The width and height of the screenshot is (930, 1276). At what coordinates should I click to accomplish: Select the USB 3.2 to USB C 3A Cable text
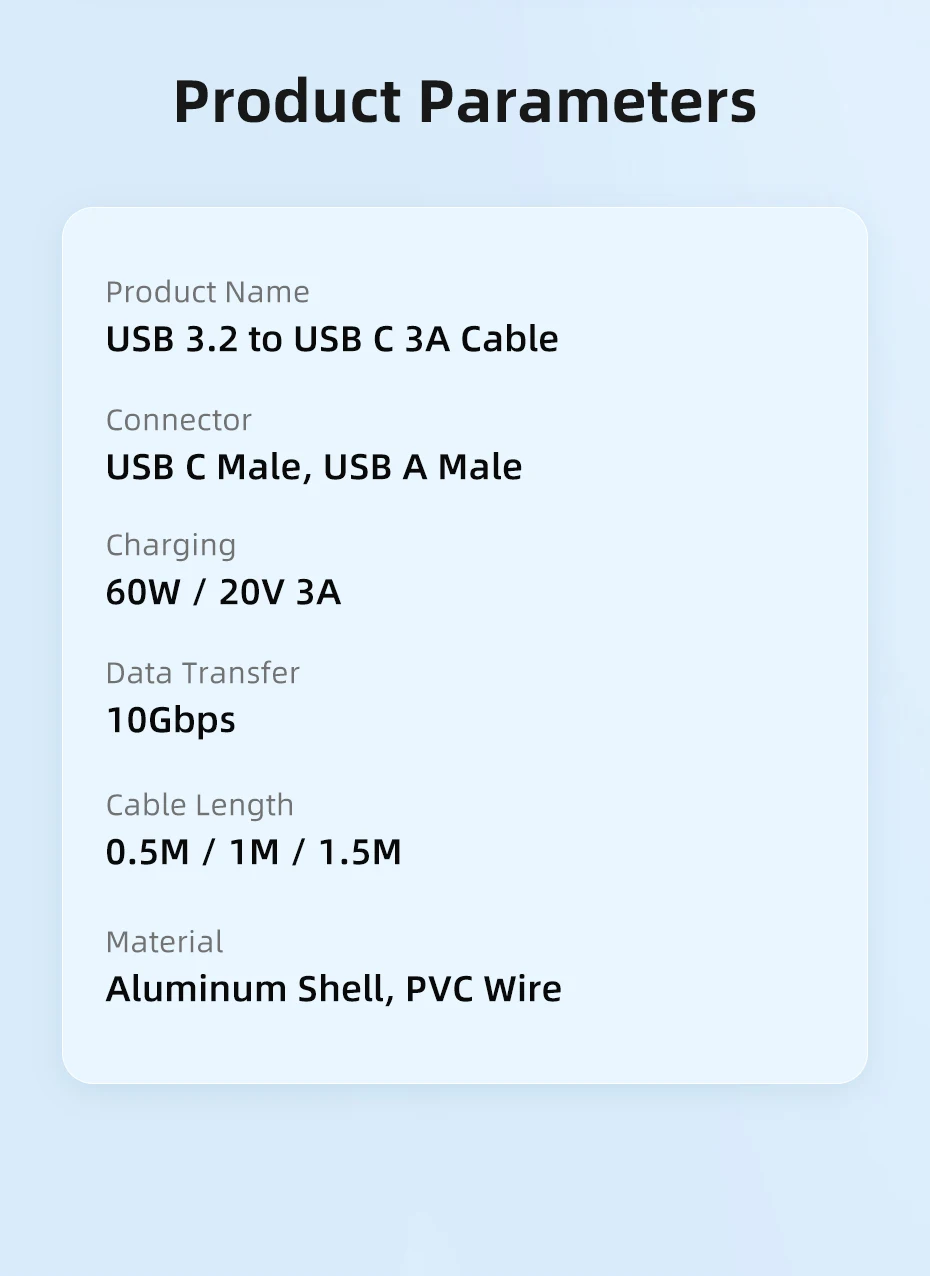(x=332, y=339)
